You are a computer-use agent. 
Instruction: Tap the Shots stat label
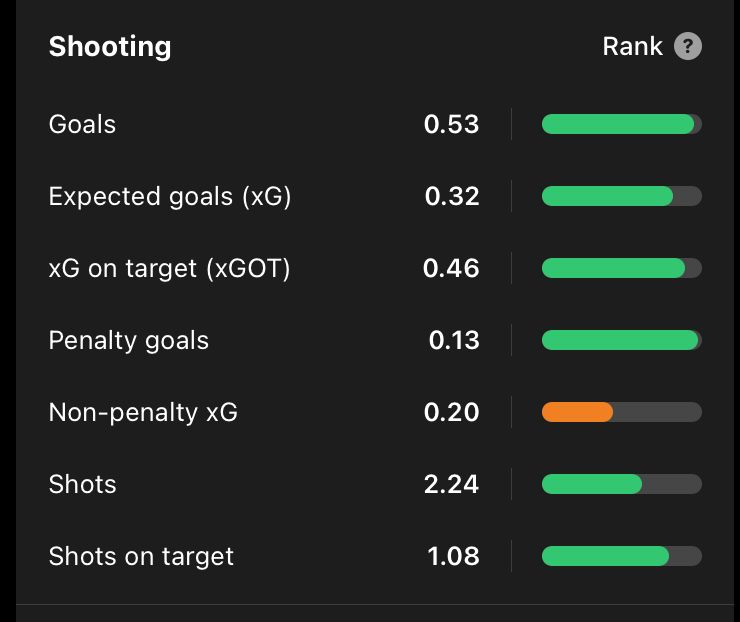[82, 484]
